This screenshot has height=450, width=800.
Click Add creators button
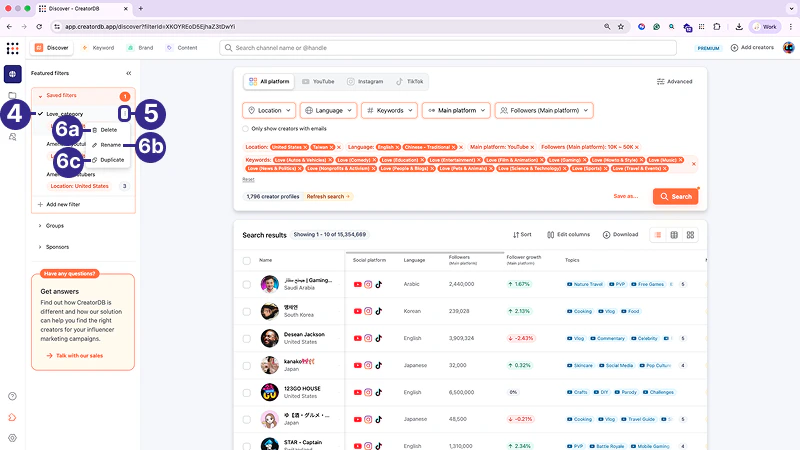pyautogui.click(x=752, y=47)
